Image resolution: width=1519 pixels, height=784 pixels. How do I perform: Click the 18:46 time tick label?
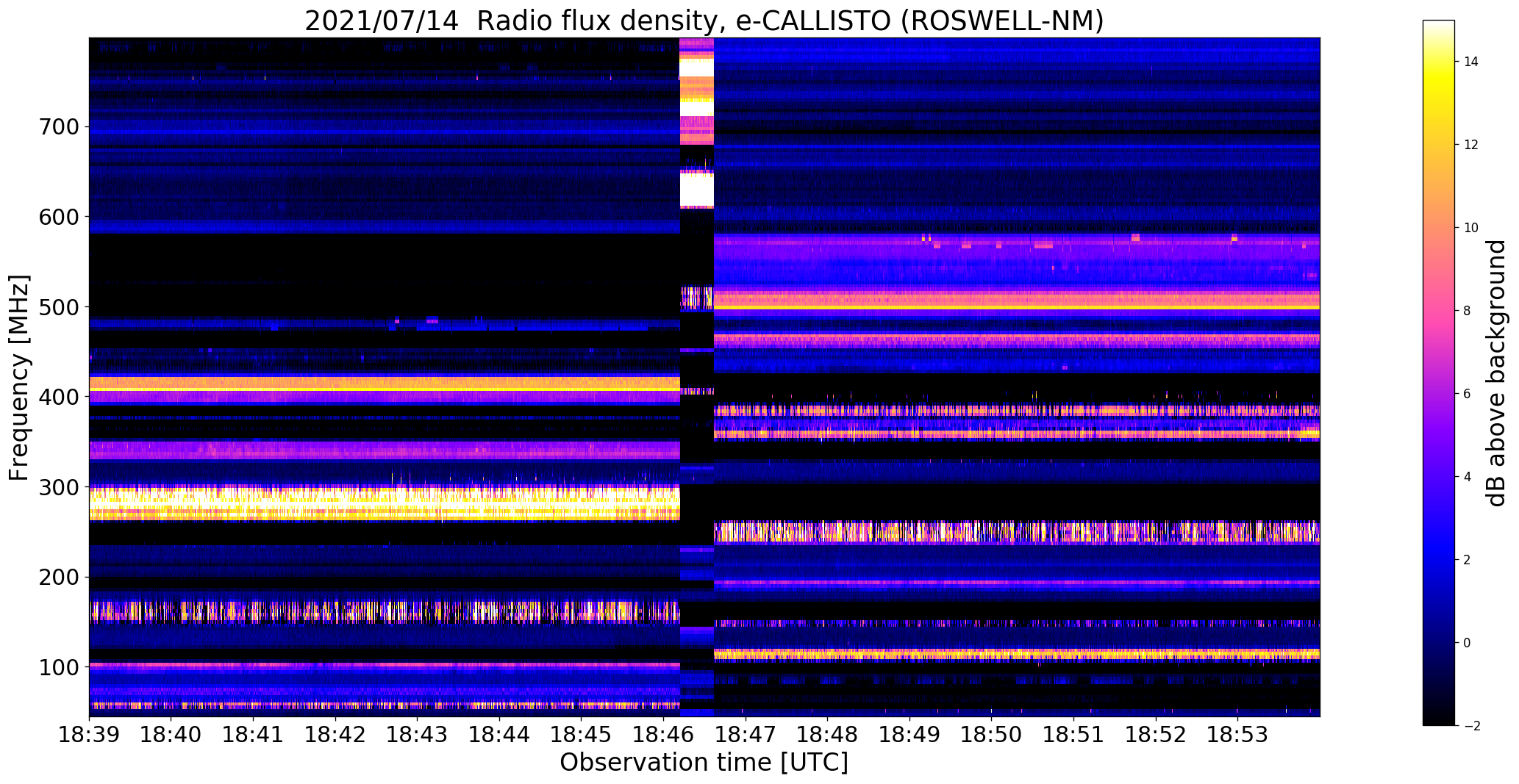pos(663,735)
